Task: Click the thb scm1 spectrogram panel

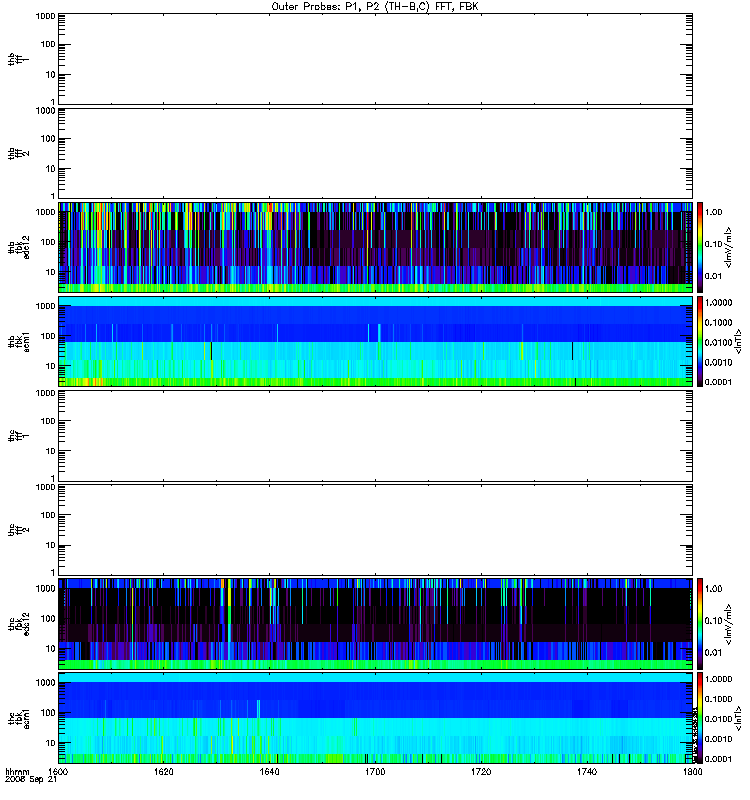Action: [x=376, y=342]
